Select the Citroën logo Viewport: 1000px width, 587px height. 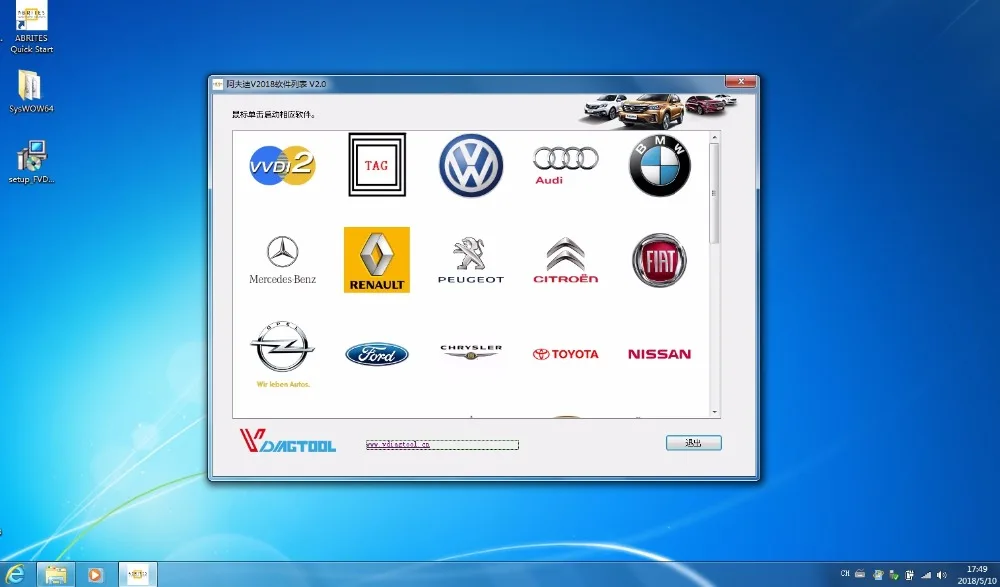click(565, 260)
